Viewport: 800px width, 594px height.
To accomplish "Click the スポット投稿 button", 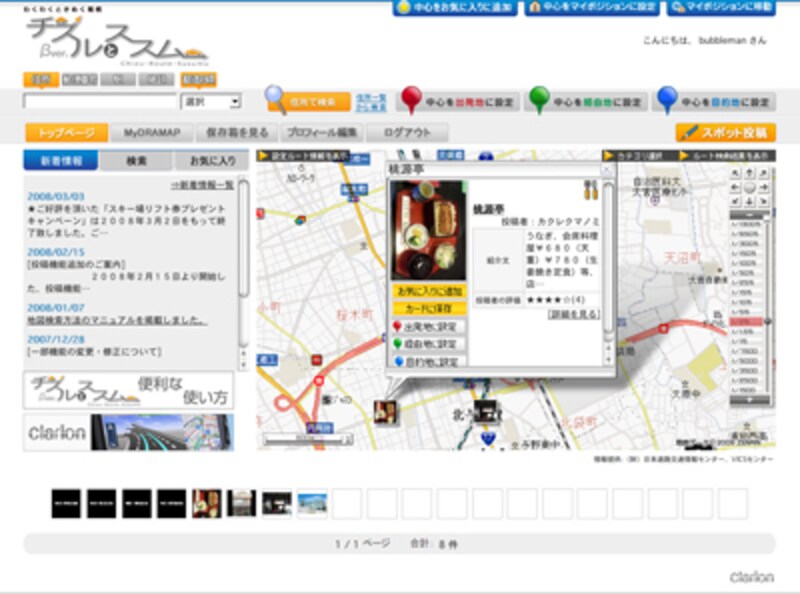I will coord(726,132).
